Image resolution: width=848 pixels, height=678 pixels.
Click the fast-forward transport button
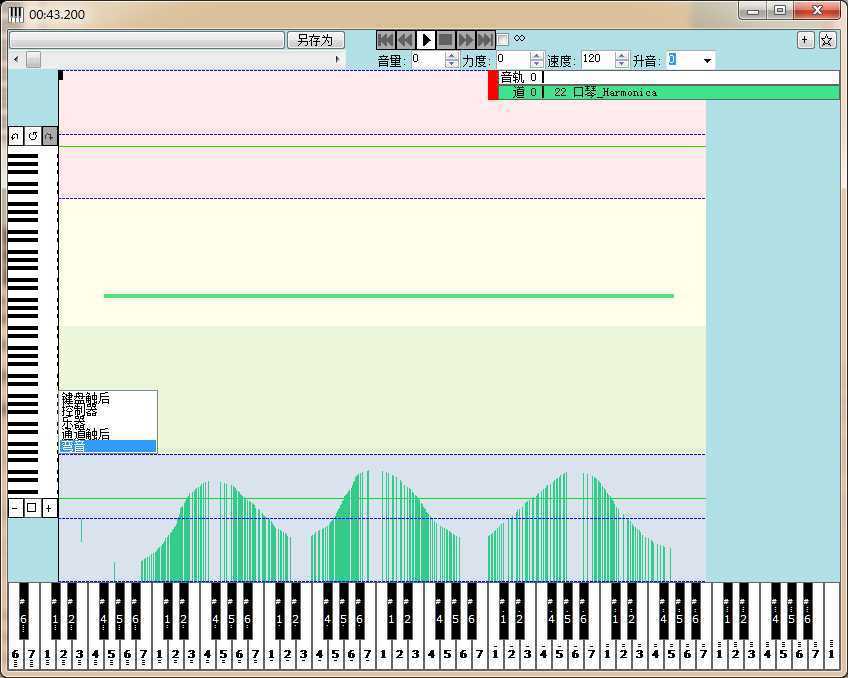point(465,40)
